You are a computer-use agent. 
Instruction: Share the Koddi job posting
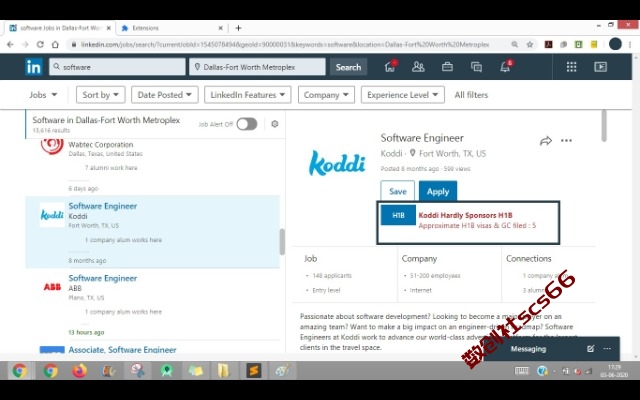(x=546, y=141)
